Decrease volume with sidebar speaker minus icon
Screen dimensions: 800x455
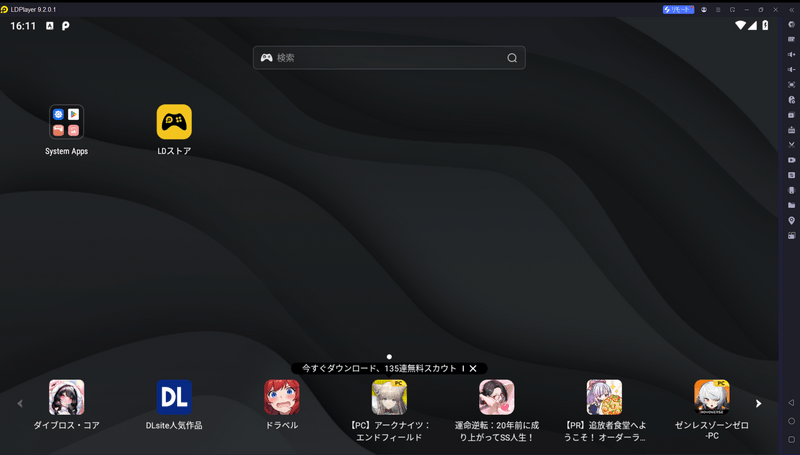click(791, 69)
